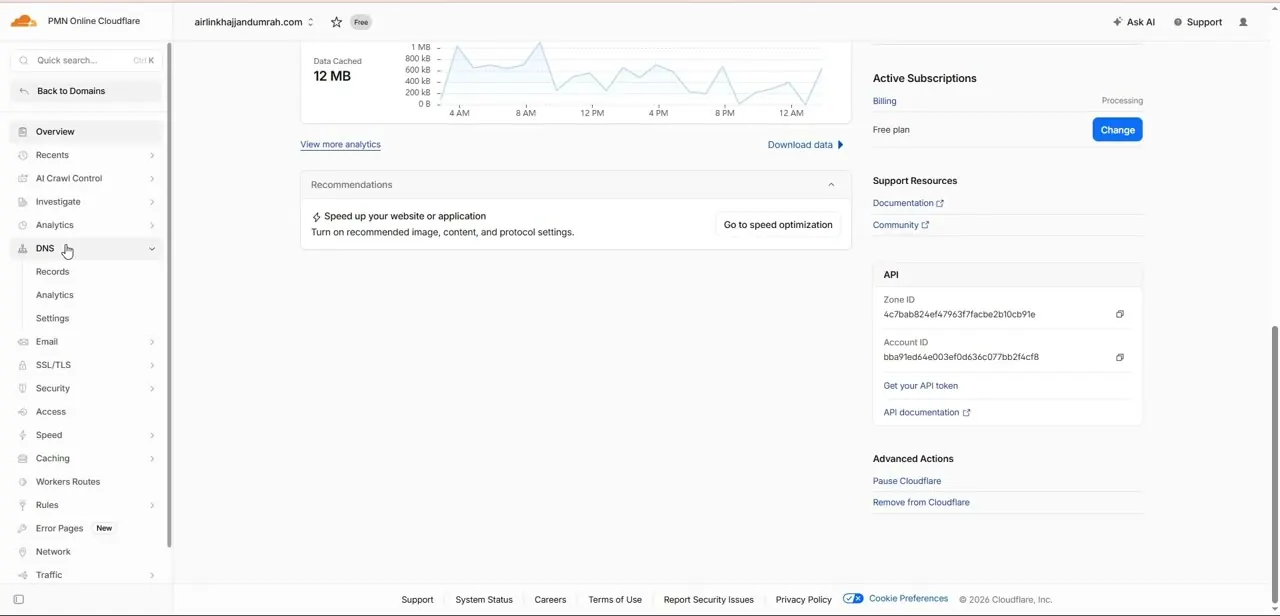The image size is (1280, 616).
Task: Click the Download data arrow icon
Action: tap(840, 145)
